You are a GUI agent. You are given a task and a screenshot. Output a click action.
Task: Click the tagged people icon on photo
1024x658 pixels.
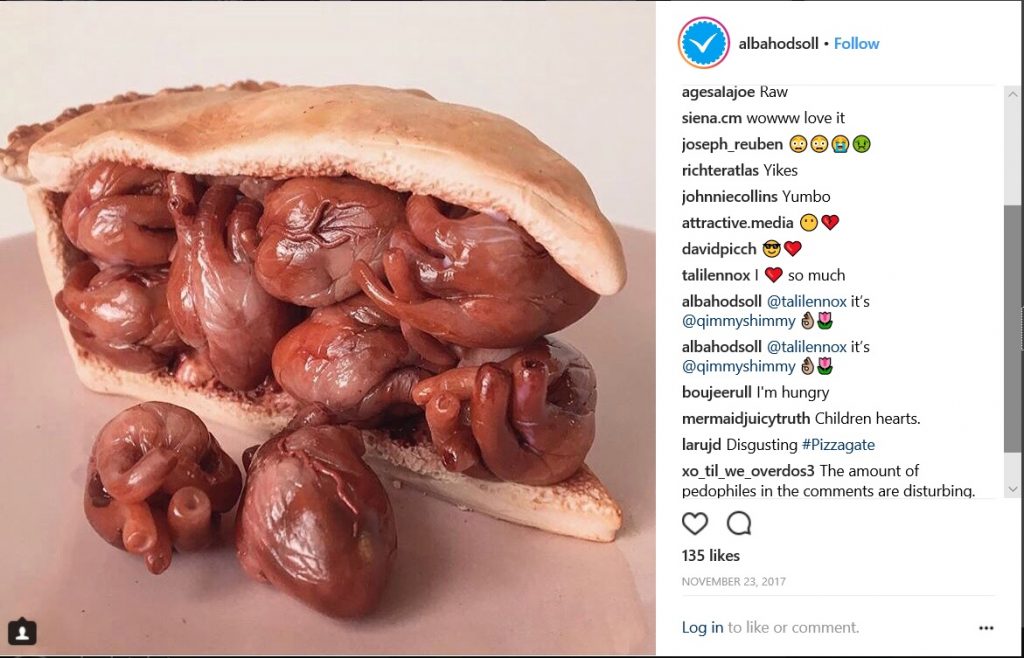point(22,631)
